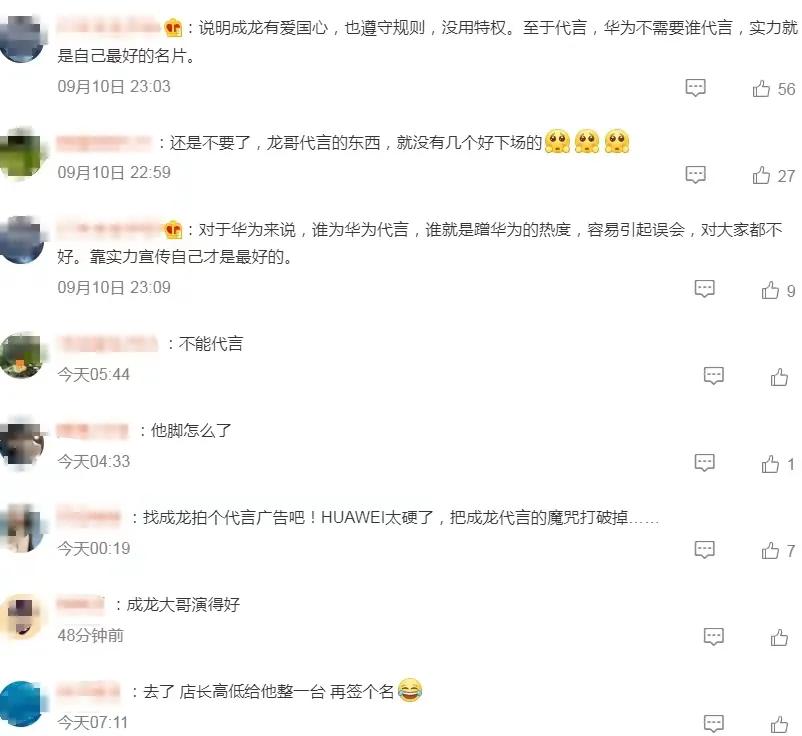Like the '不能代言' comment
This screenshot has height=736, width=802.
[779, 377]
